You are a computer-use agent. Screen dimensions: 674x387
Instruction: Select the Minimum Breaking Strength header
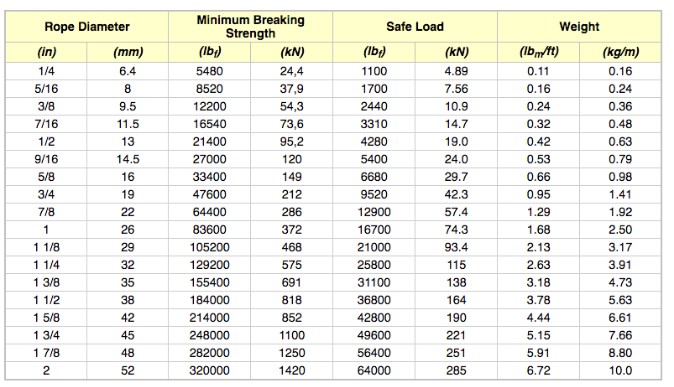[251, 27]
